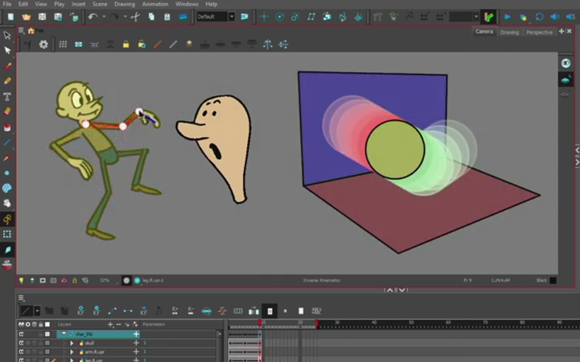Select the Rotate tool in top toolbar
The height and width of the screenshot is (362, 580).
(280, 17)
